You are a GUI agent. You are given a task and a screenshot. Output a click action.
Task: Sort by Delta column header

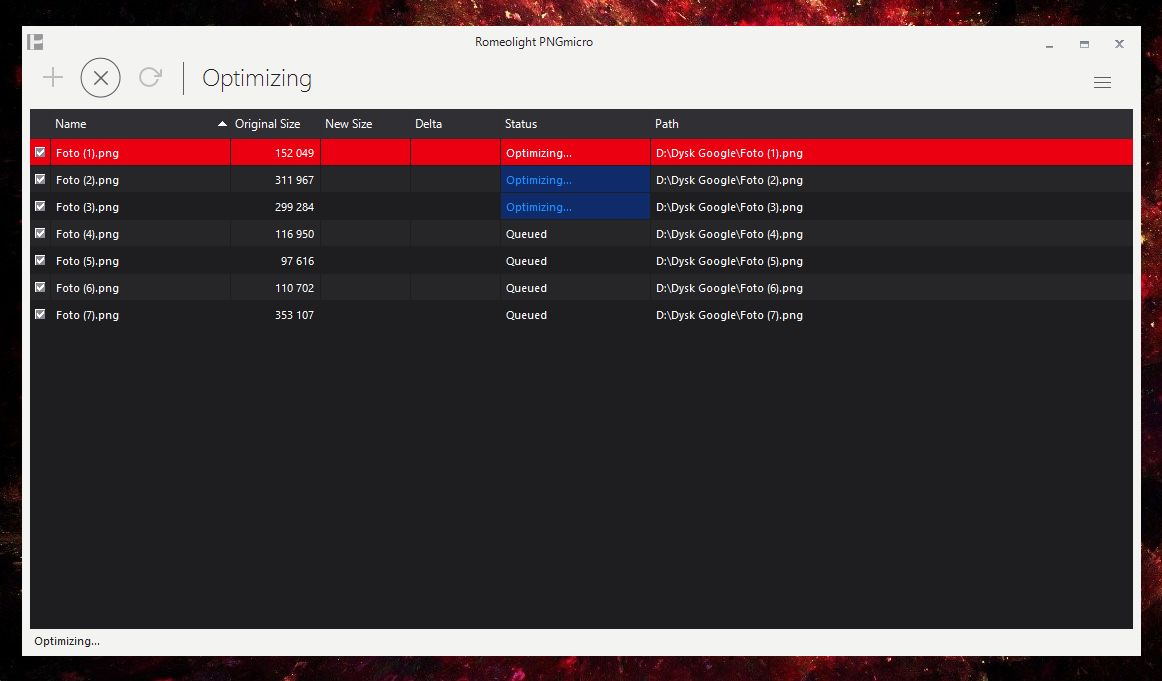coord(428,124)
